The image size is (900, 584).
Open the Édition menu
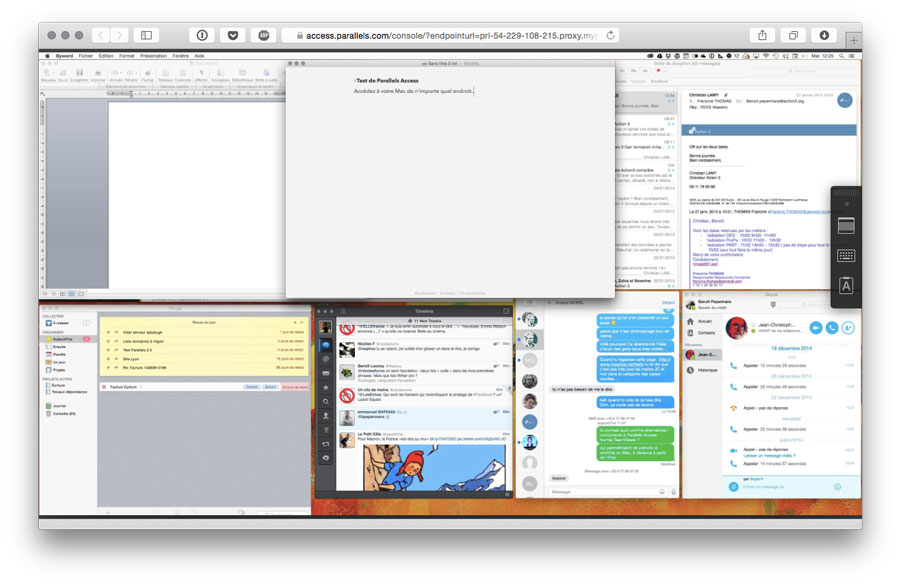[x=106, y=56]
